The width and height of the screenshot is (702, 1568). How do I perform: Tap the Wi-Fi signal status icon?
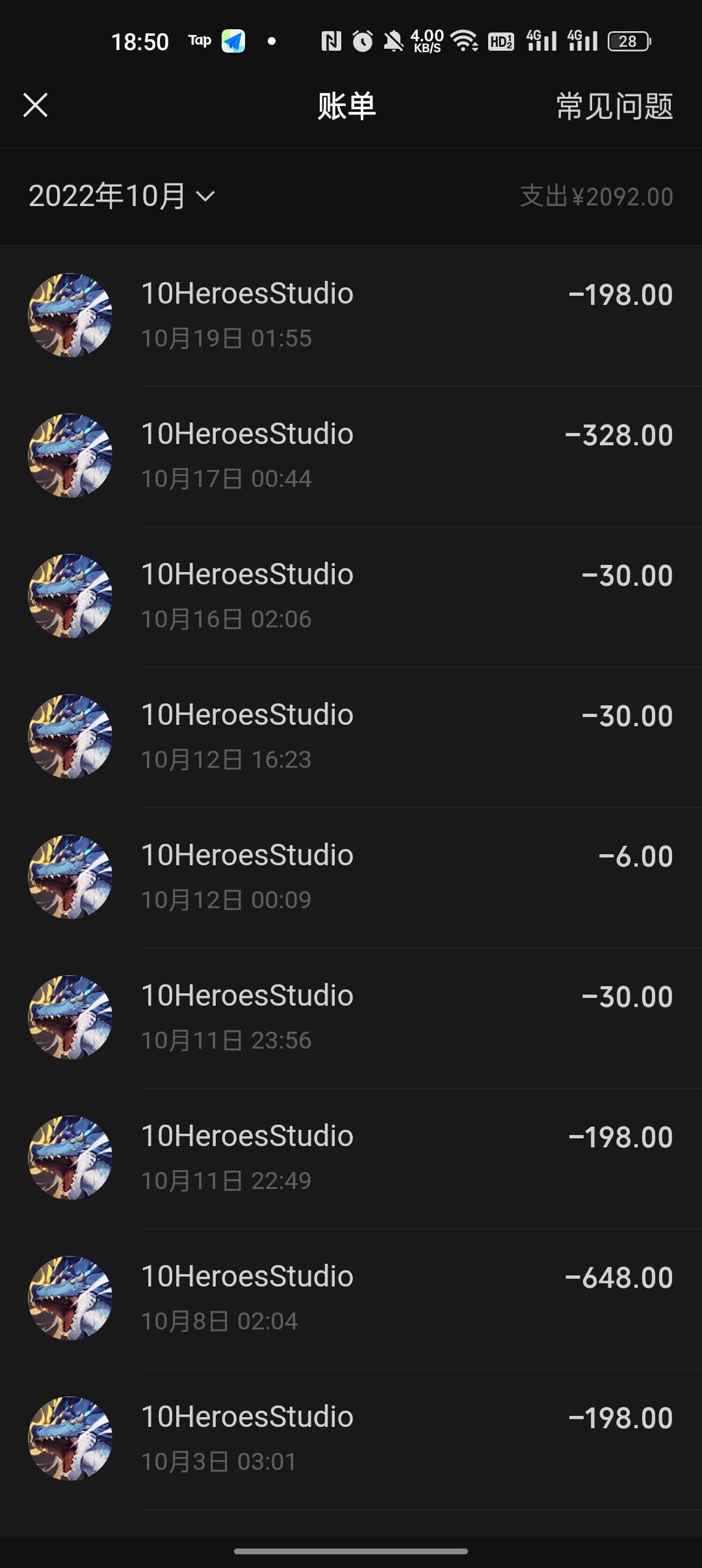(x=465, y=42)
